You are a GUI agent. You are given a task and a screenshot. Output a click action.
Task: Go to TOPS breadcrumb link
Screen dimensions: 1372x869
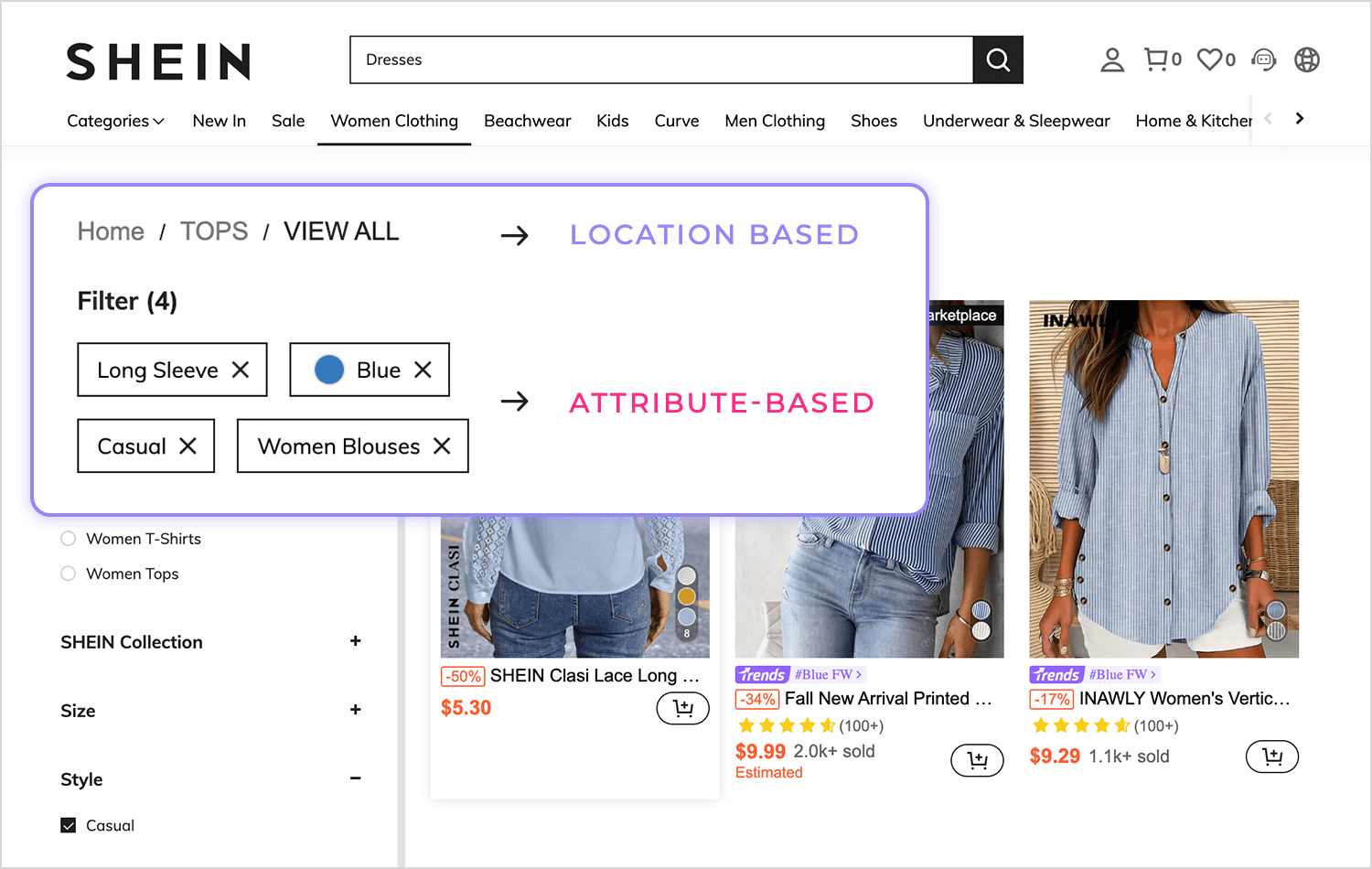pos(214,231)
